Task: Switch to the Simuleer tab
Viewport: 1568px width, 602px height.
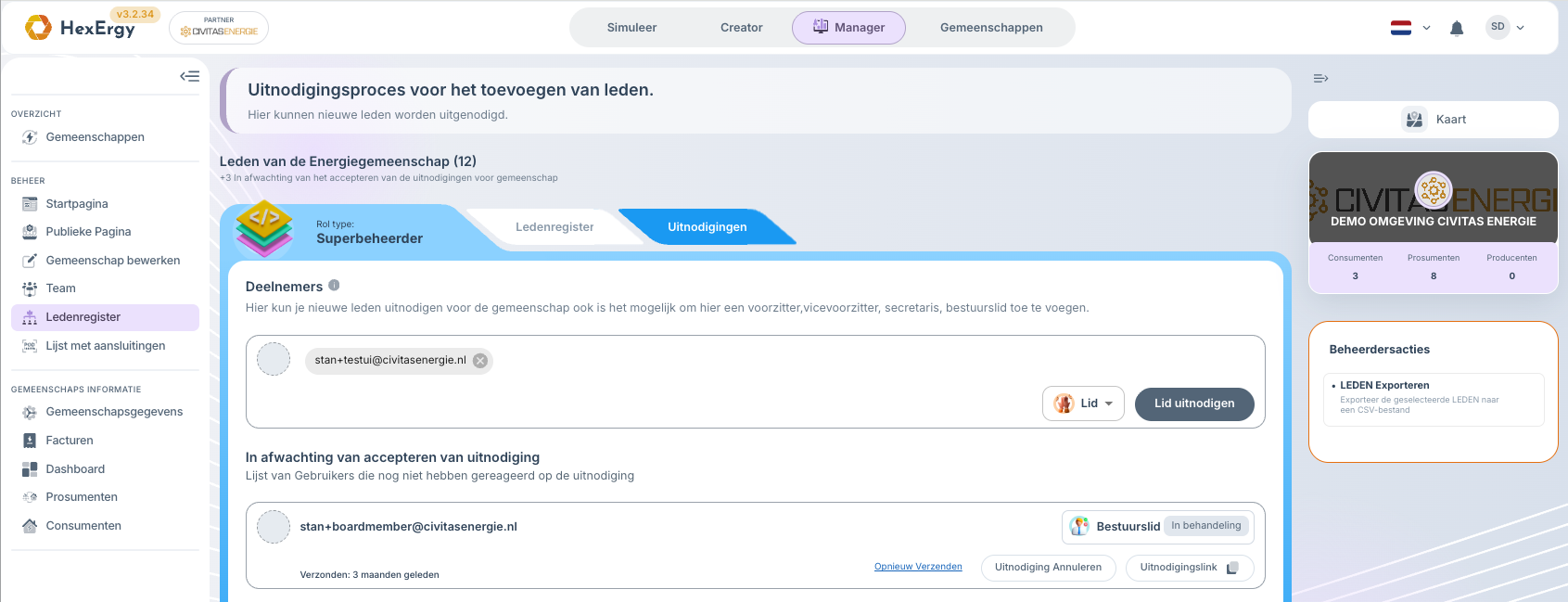Action: point(631,28)
